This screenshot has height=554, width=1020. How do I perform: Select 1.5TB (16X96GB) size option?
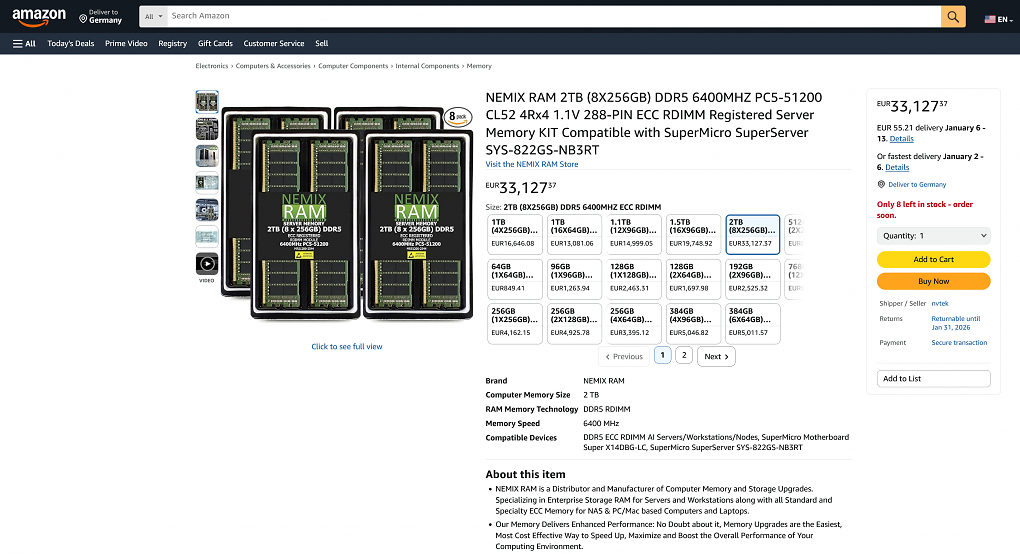coord(693,234)
